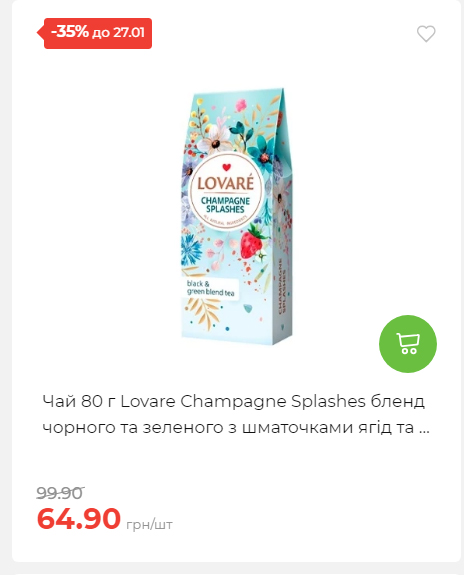
Task: Click the cart symbol inside the green circle
Action: pos(408,344)
